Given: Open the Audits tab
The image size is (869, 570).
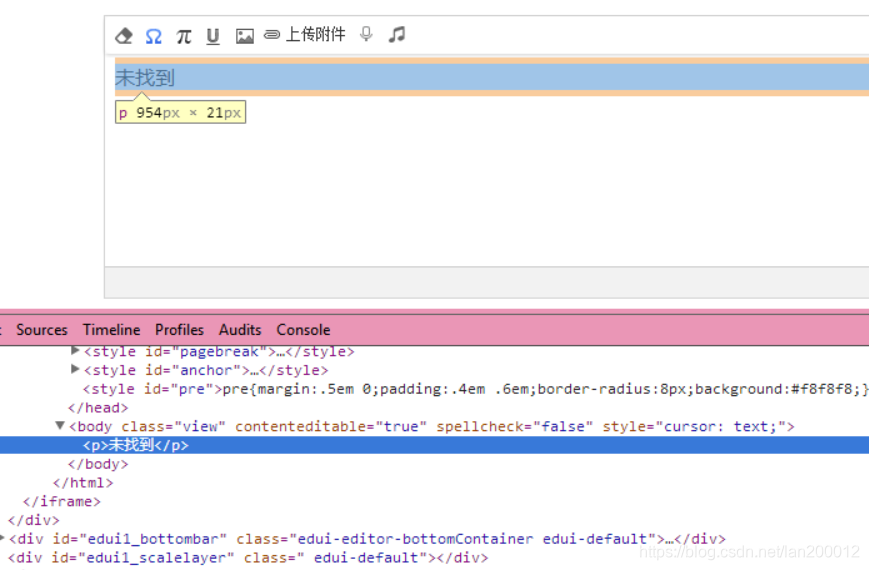Looking at the screenshot, I should (x=240, y=330).
